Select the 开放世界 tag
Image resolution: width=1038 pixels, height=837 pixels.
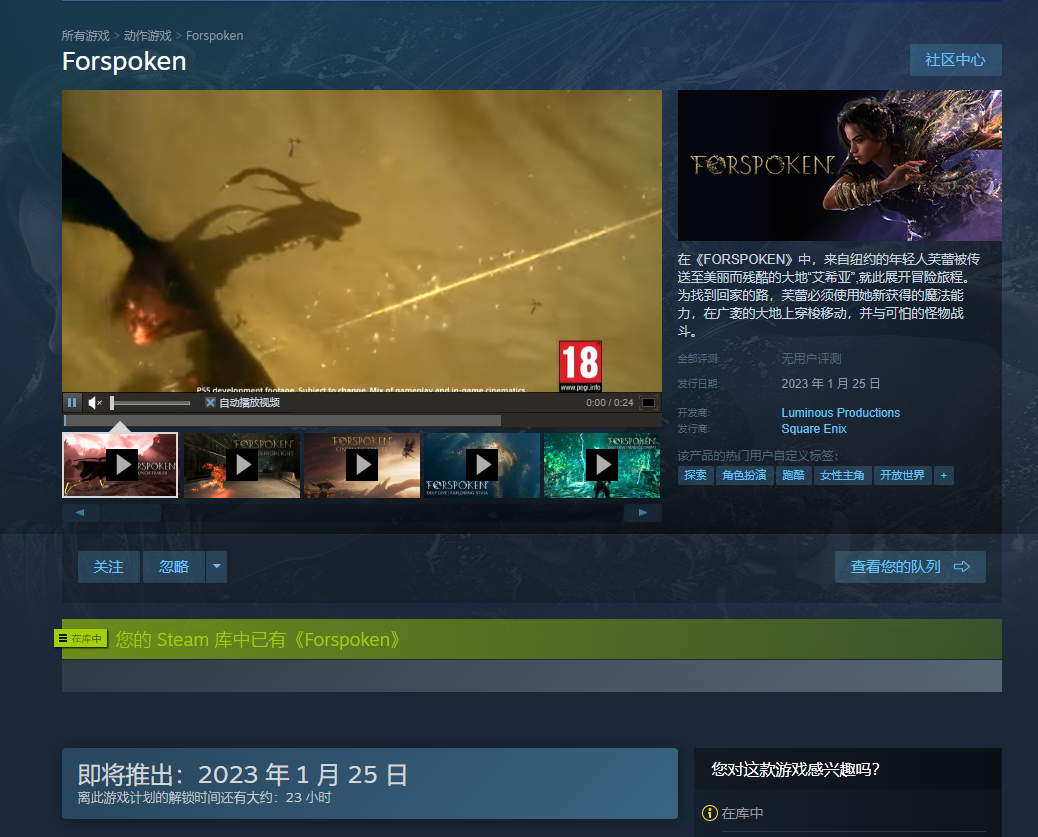(902, 475)
